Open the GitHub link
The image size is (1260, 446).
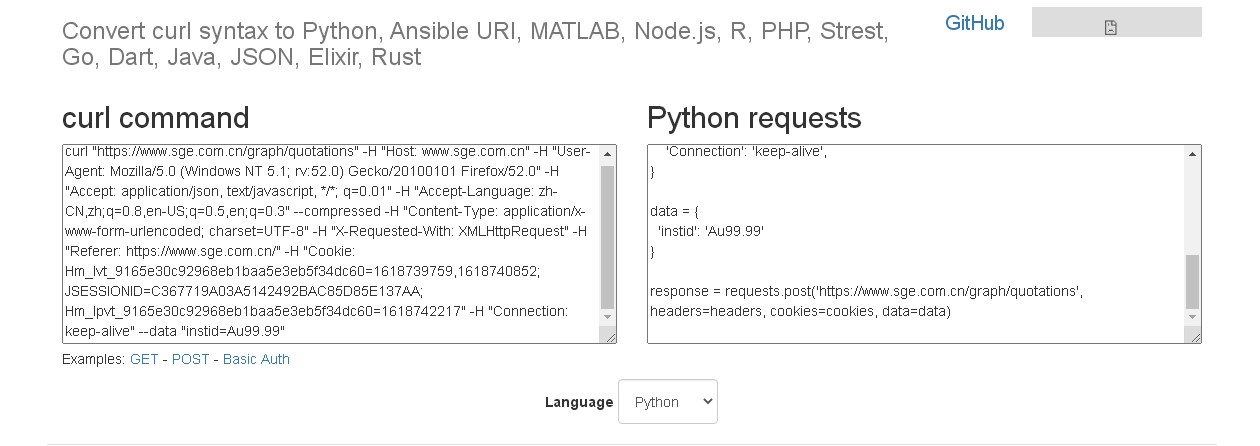coord(974,23)
